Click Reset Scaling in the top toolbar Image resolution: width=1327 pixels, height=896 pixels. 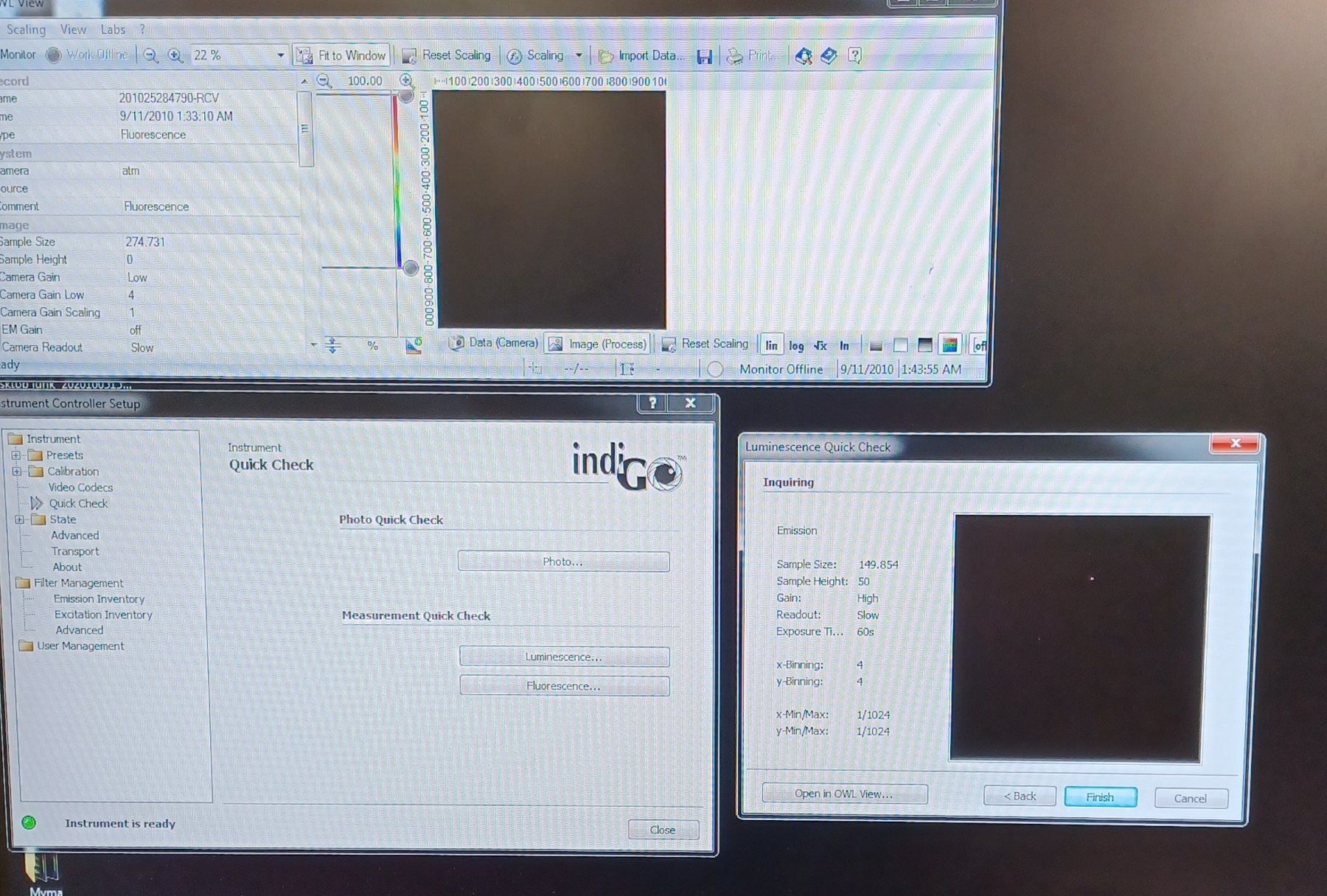tap(446, 55)
